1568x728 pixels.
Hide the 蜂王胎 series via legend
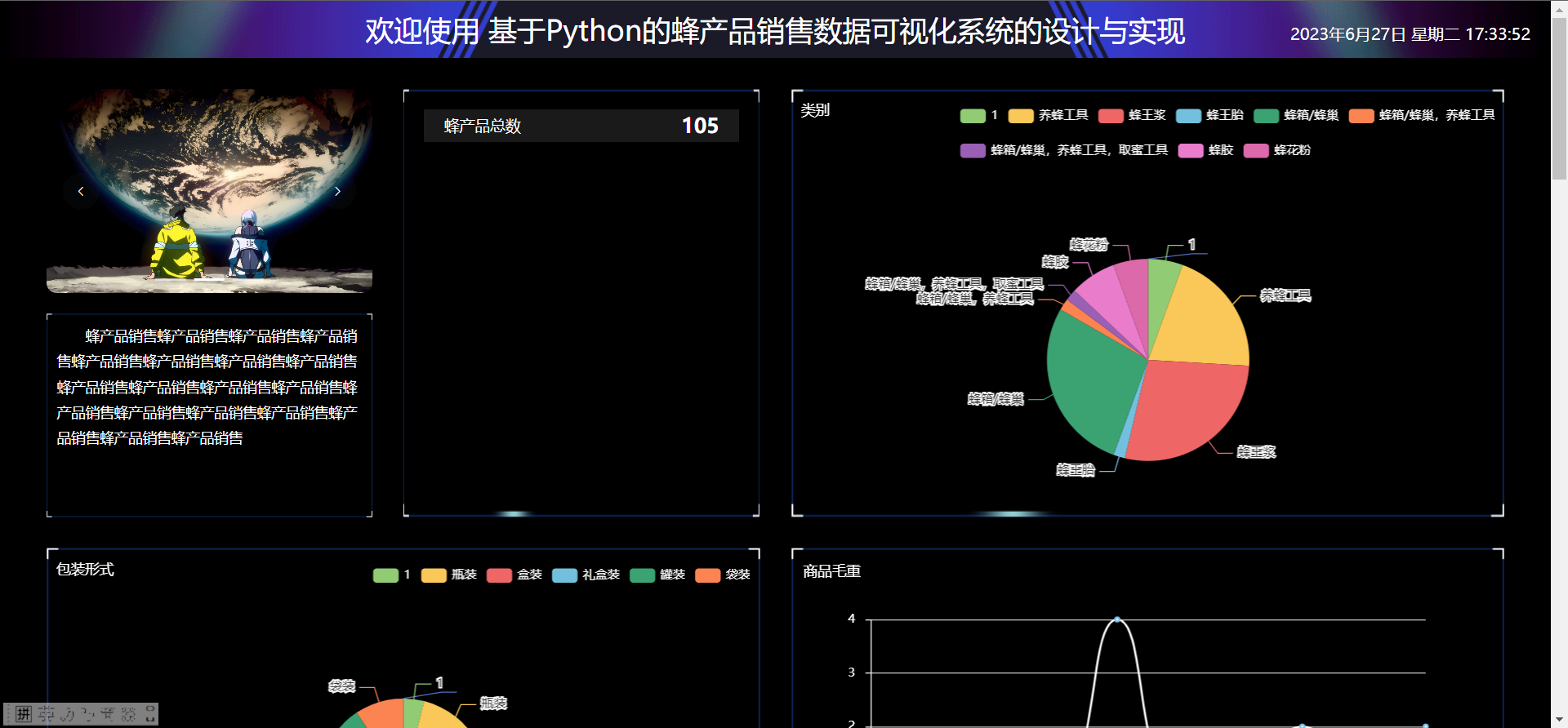(1209, 115)
